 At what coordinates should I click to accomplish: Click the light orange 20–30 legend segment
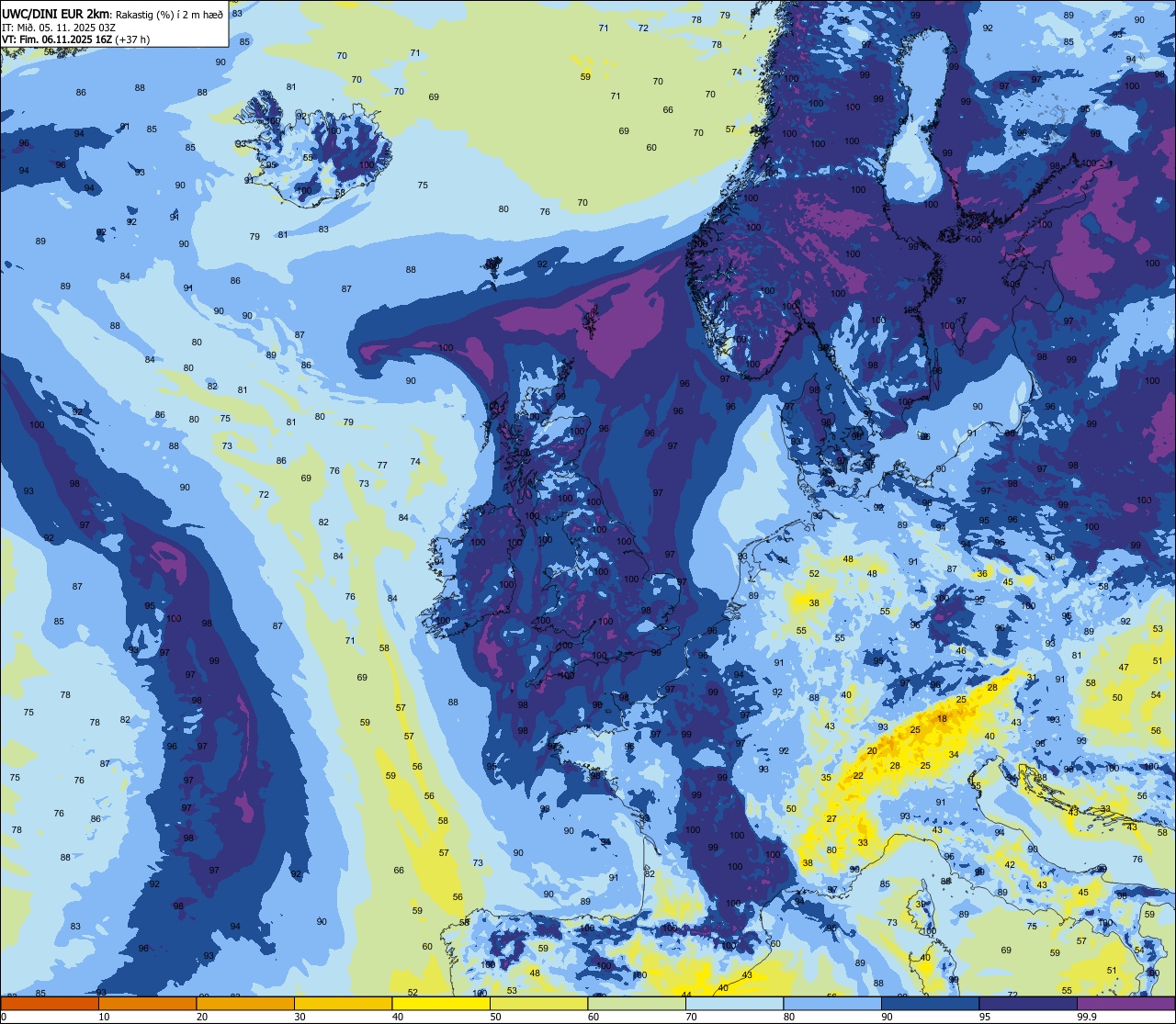(x=245, y=1003)
